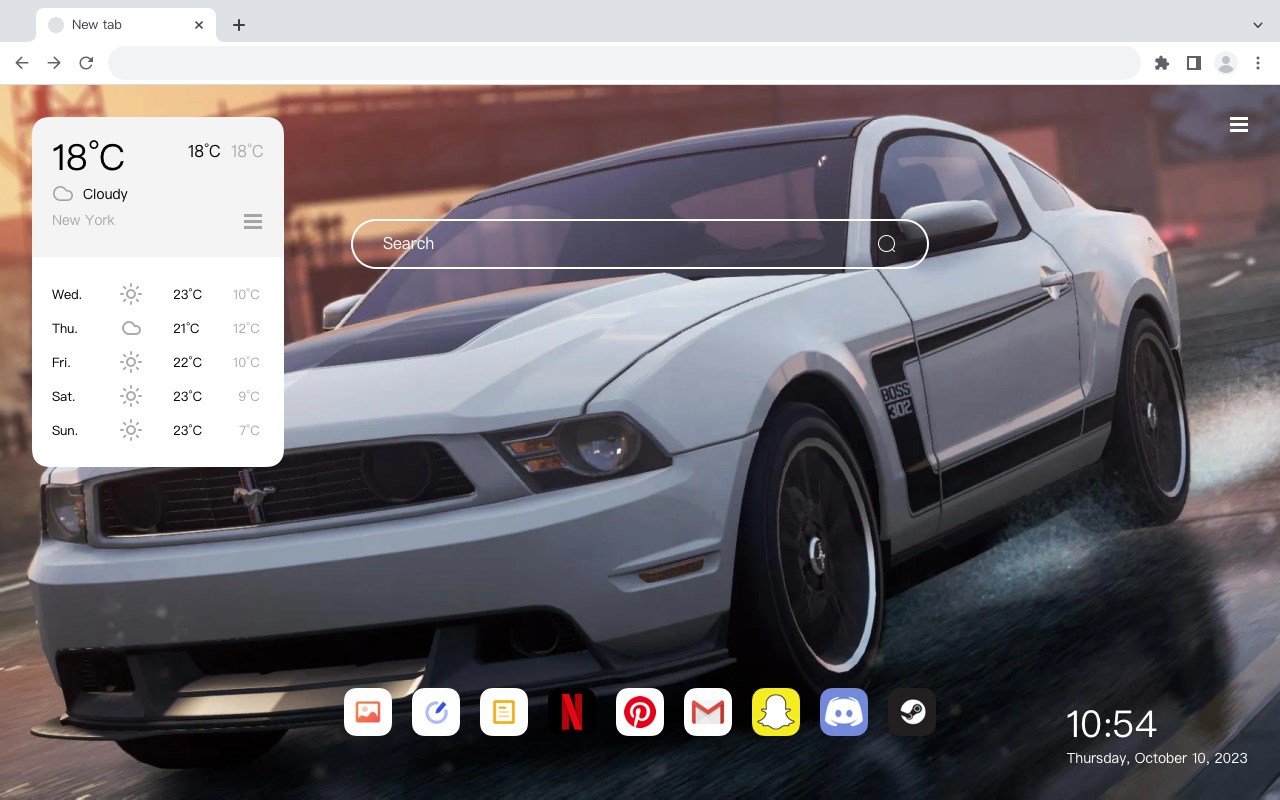Select the Fri. forecast row label
Viewport: 1280px width, 800px height.
click(x=61, y=362)
